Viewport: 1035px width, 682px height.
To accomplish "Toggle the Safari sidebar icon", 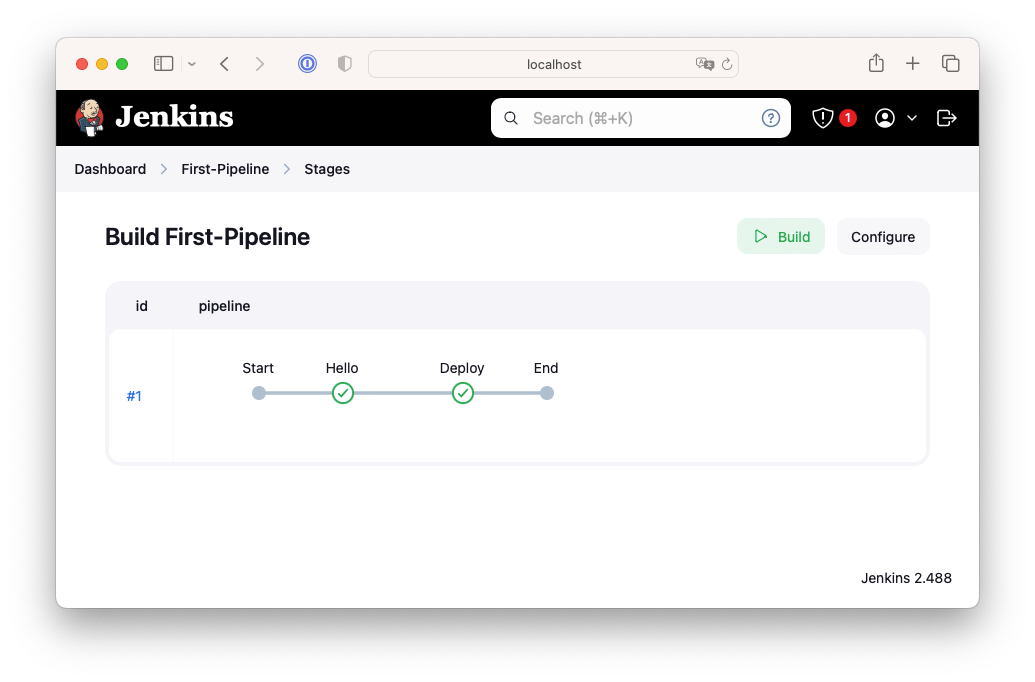I will click(x=164, y=63).
